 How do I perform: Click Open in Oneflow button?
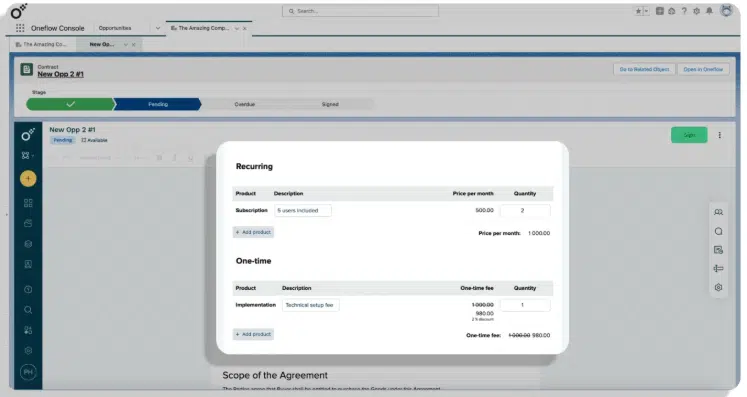[x=703, y=70]
